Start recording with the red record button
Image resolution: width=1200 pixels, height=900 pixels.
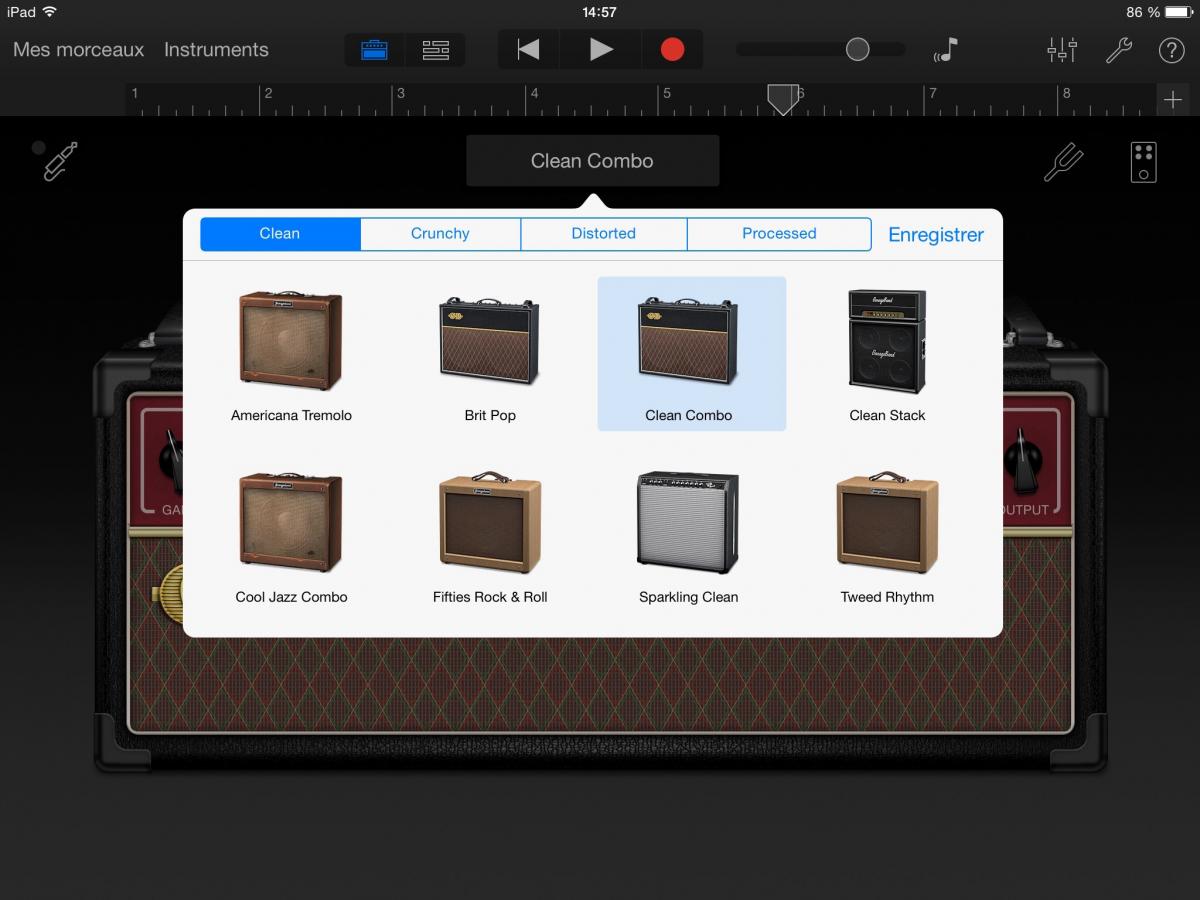(673, 49)
